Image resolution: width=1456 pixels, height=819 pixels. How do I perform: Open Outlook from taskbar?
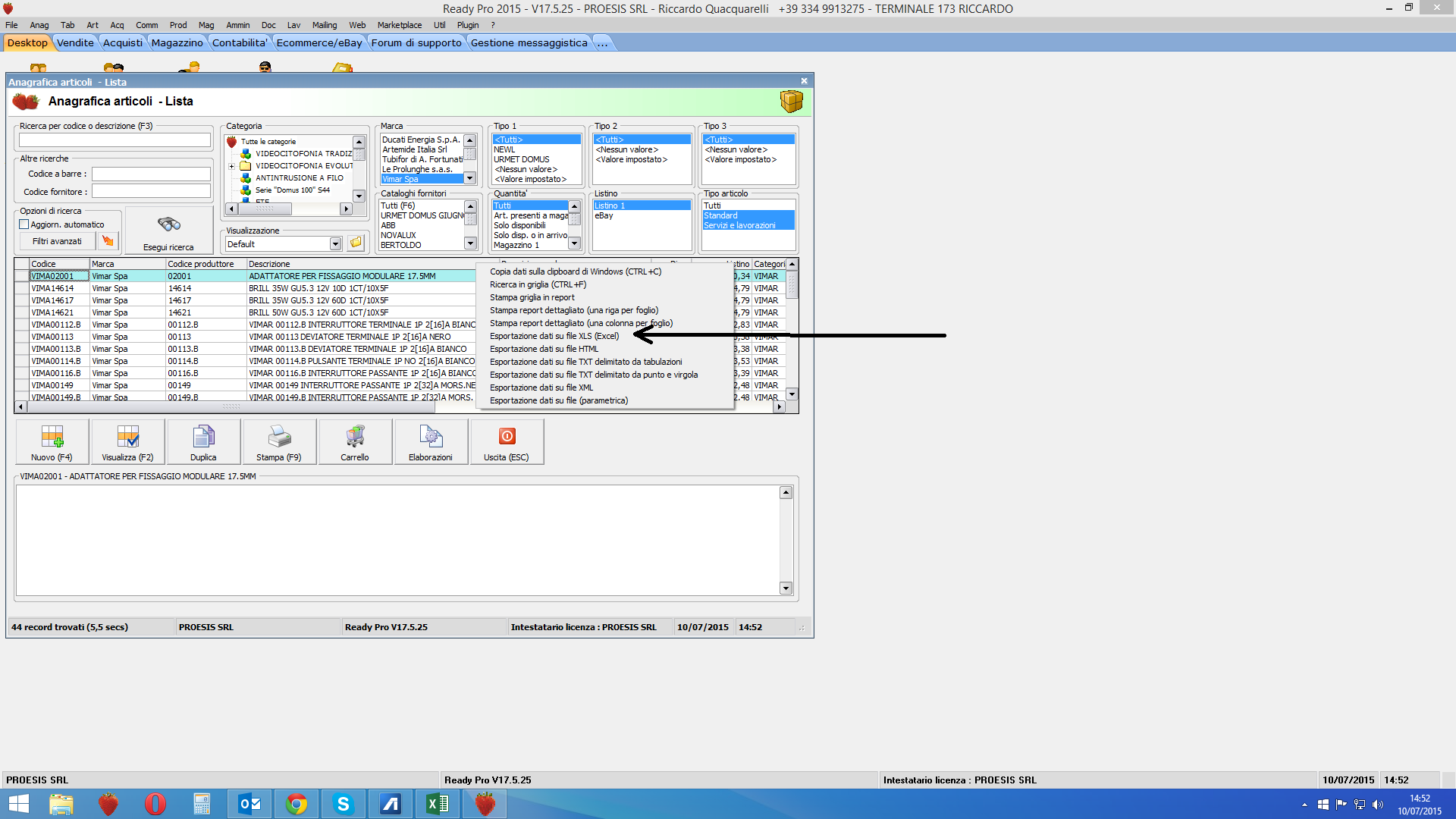click(x=249, y=804)
